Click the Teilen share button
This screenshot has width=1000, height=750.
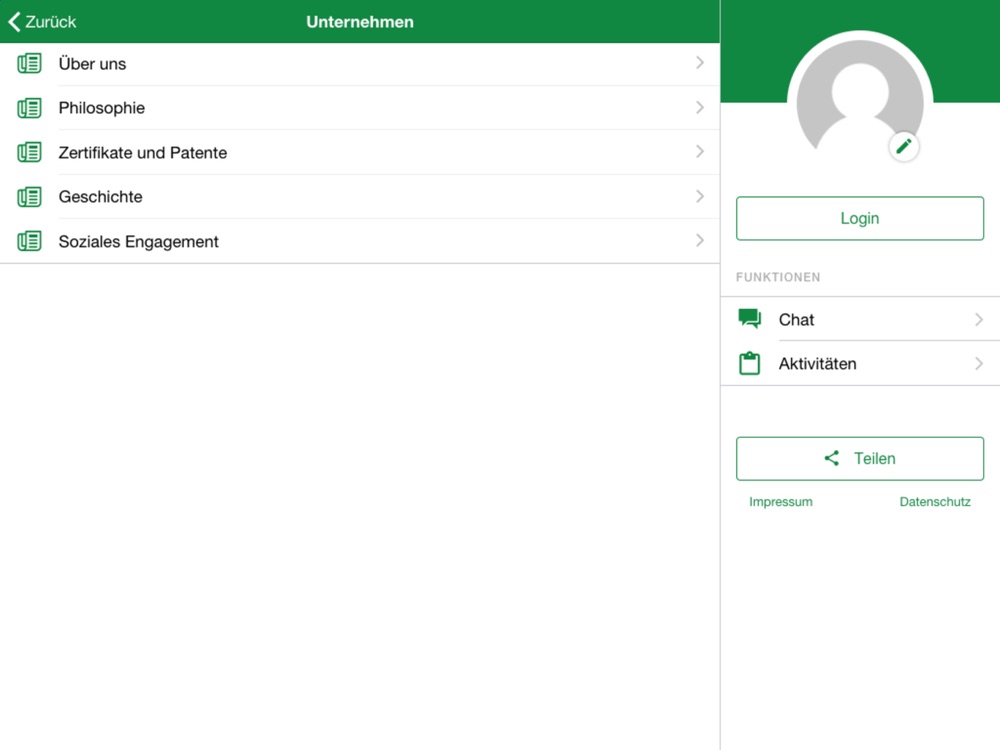pos(860,459)
